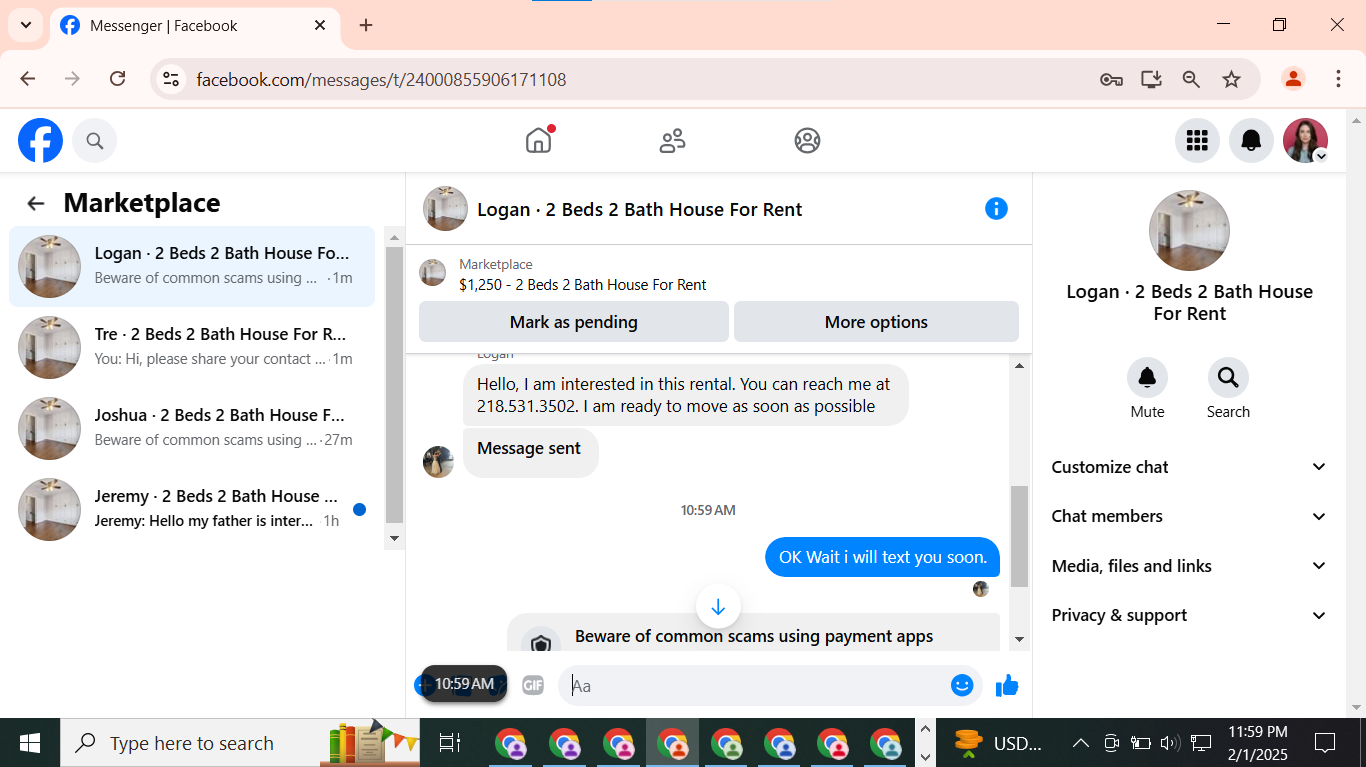Open Windows notification center
The height and width of the screenshot is (767, 1366).
pyautogui.click(x=1325, y=743)
